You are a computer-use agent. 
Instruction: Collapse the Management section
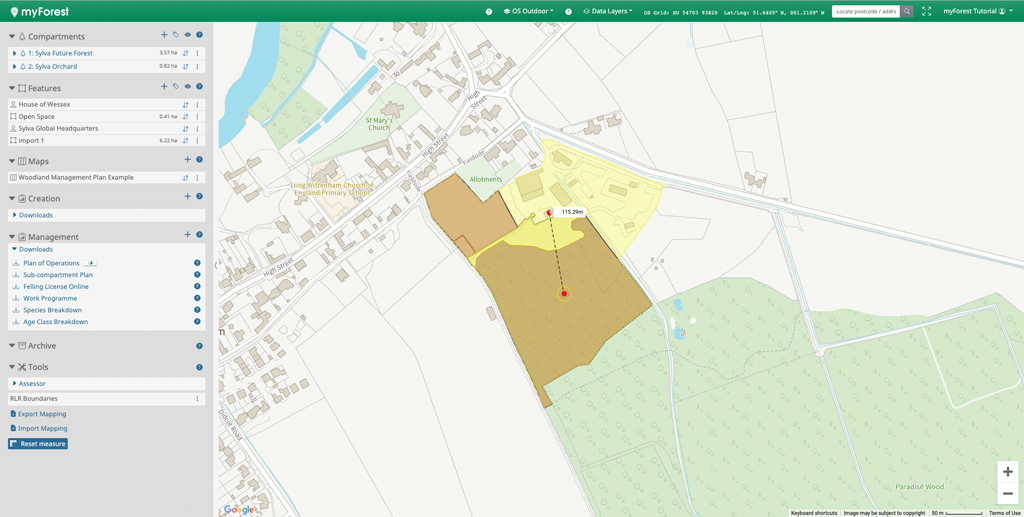pos(12,237)
